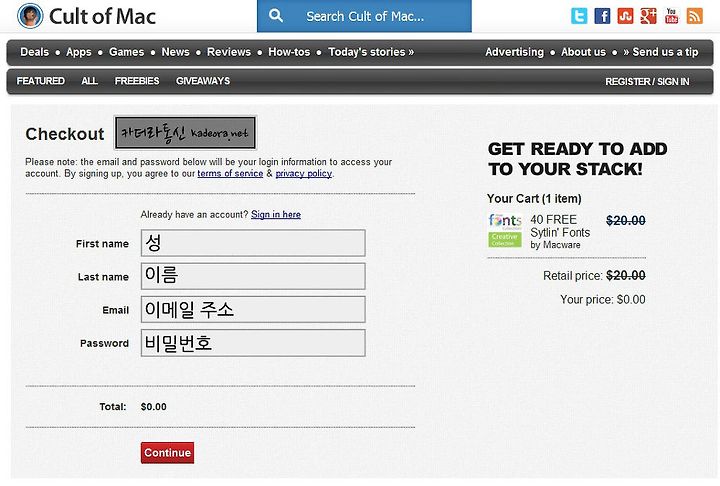The height and width of the screenshot is (486, 720).
Task: Open the privacy policy link
Action: coord(304,174)
